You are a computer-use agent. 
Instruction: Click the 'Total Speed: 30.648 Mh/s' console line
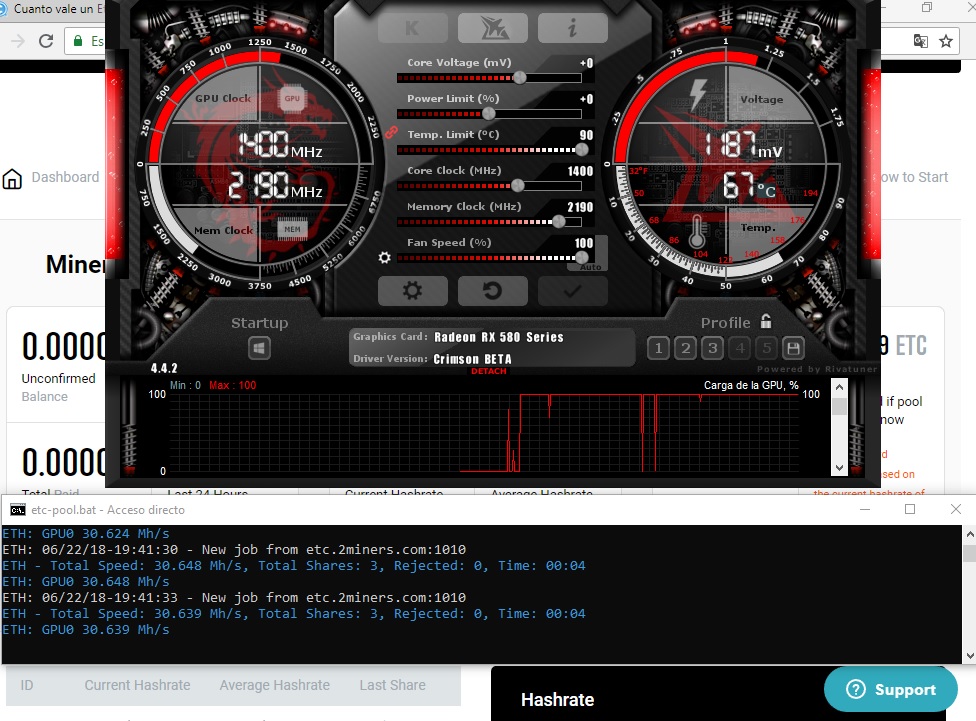(294, 566)
